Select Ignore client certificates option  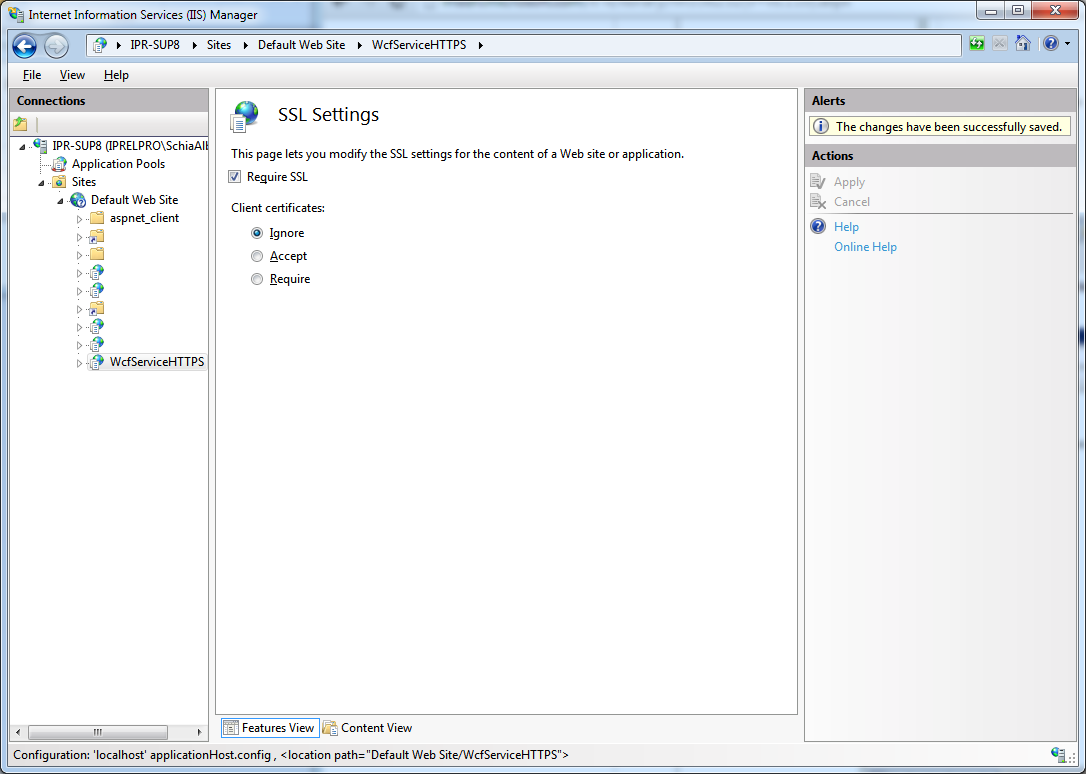tap(257, 233)
